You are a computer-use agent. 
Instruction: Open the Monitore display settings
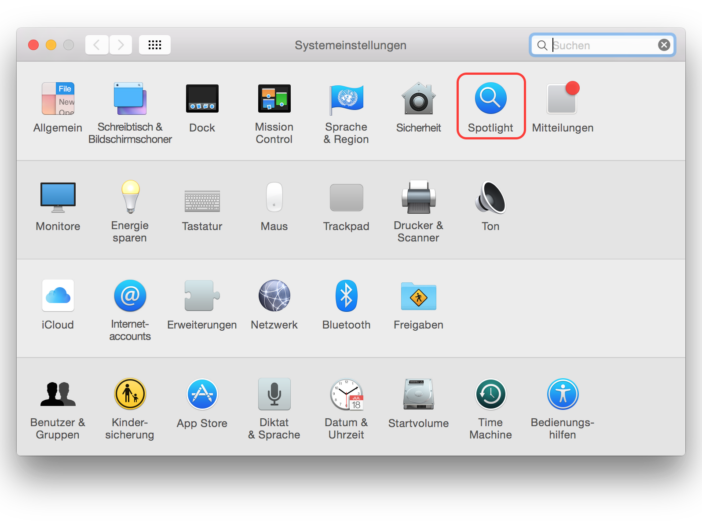(x=58, y=206)
